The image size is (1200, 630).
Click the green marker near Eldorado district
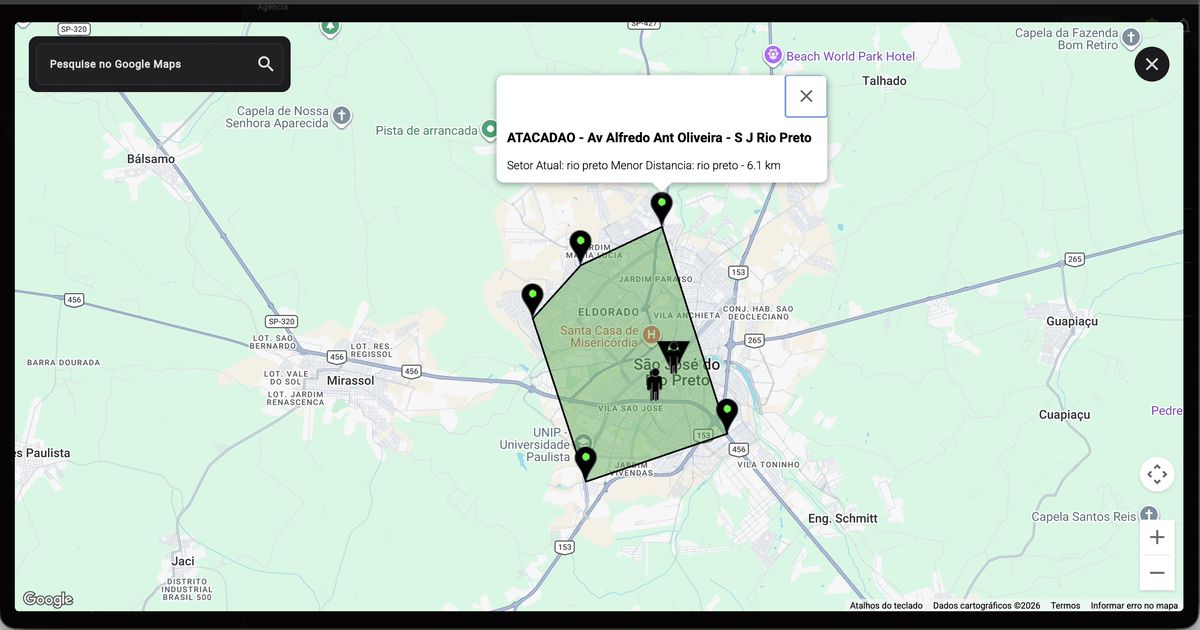533,292
